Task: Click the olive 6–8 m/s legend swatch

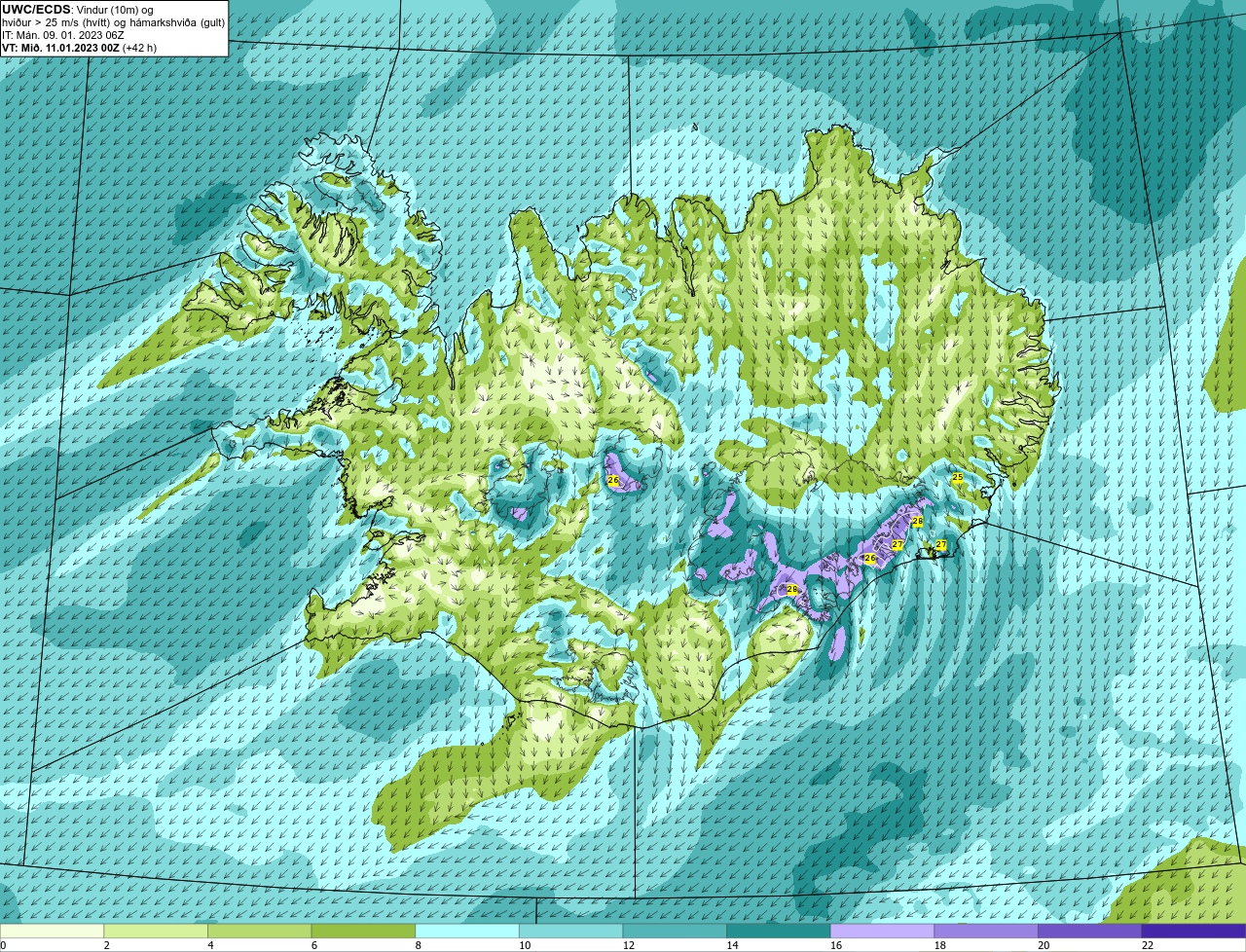Action: pos(363,931)
